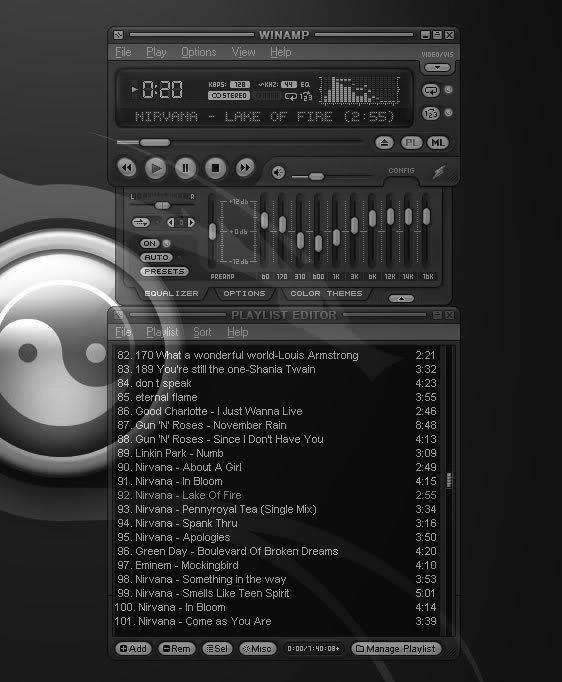562x682 pixels.
Task: Increase crossfade value with right arrow
Action: [191, 223]
